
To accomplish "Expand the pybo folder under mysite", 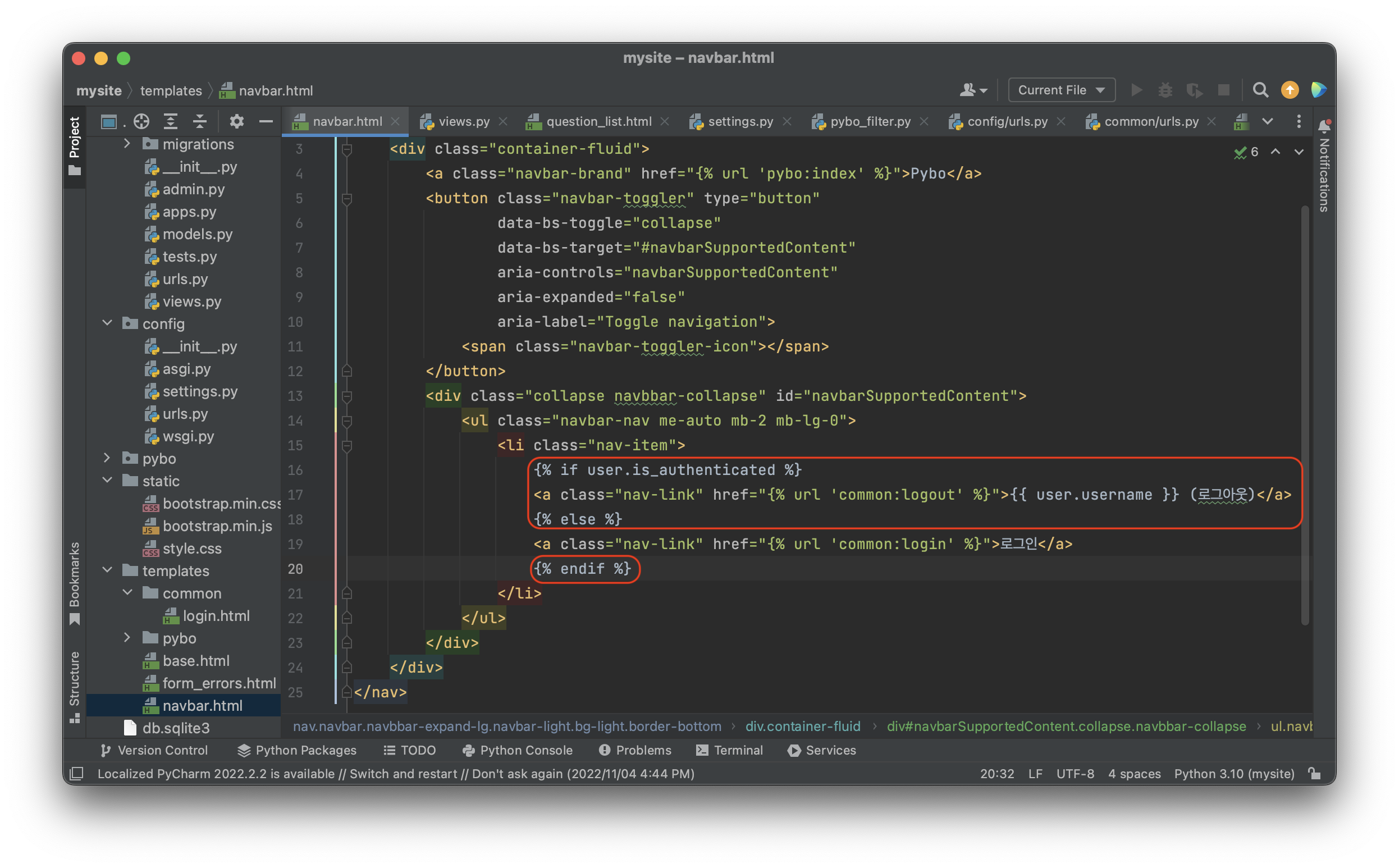I will tap(107, 458).
